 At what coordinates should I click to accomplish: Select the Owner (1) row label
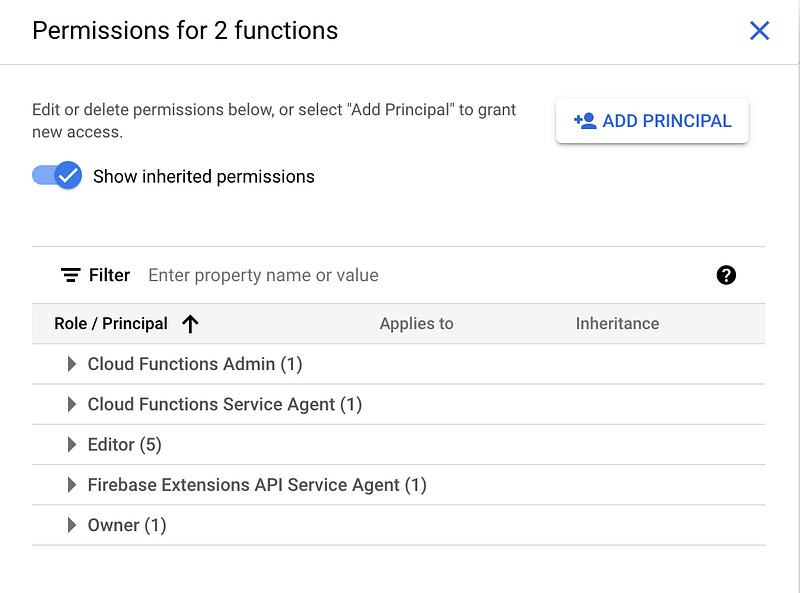[x=127, y=525]
